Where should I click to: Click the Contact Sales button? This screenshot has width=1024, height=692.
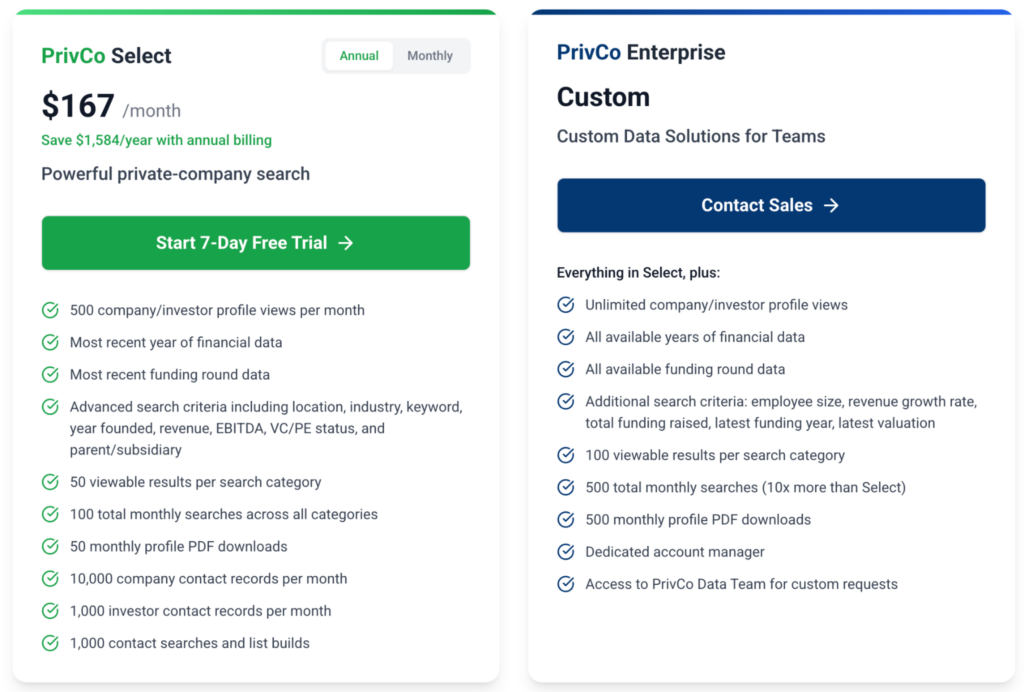tap(771, 205)
